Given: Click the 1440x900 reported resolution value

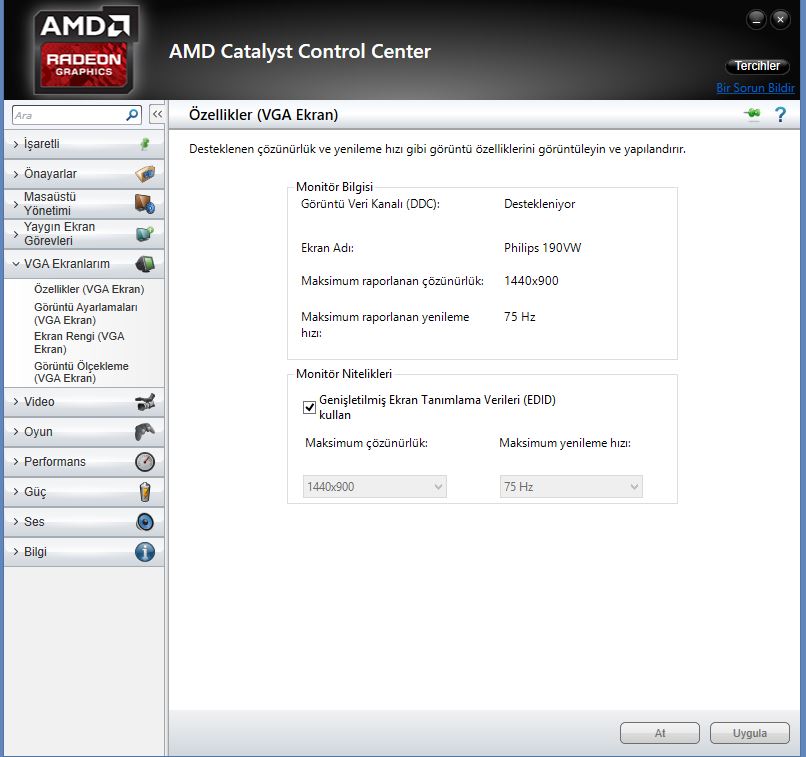Looking at the screenshot, I should [531, 281].
